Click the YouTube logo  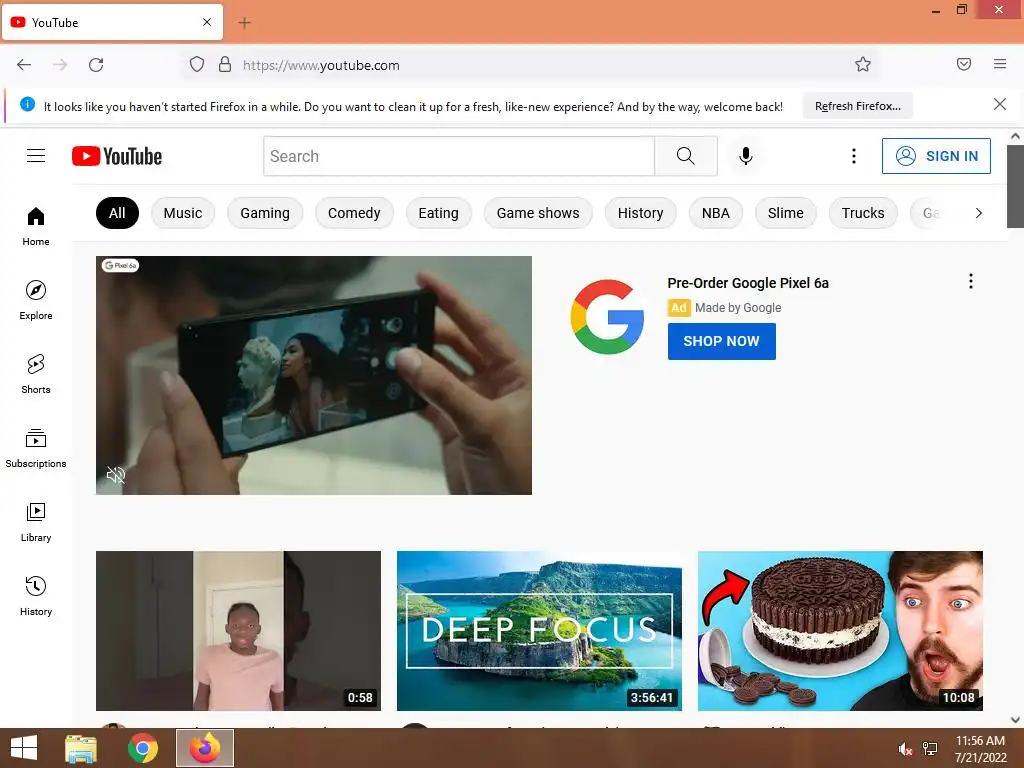click(117, 156)
